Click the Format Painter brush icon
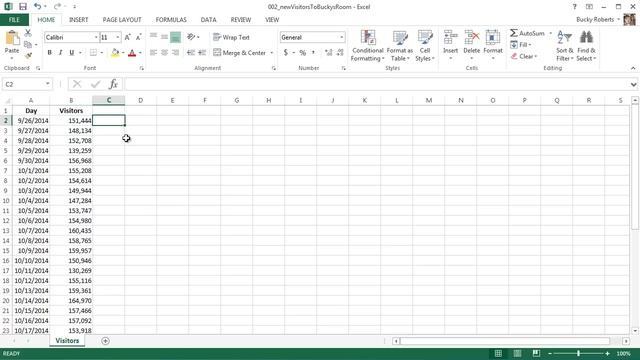This screenshot has height=360, width=640. pos(28,55)
